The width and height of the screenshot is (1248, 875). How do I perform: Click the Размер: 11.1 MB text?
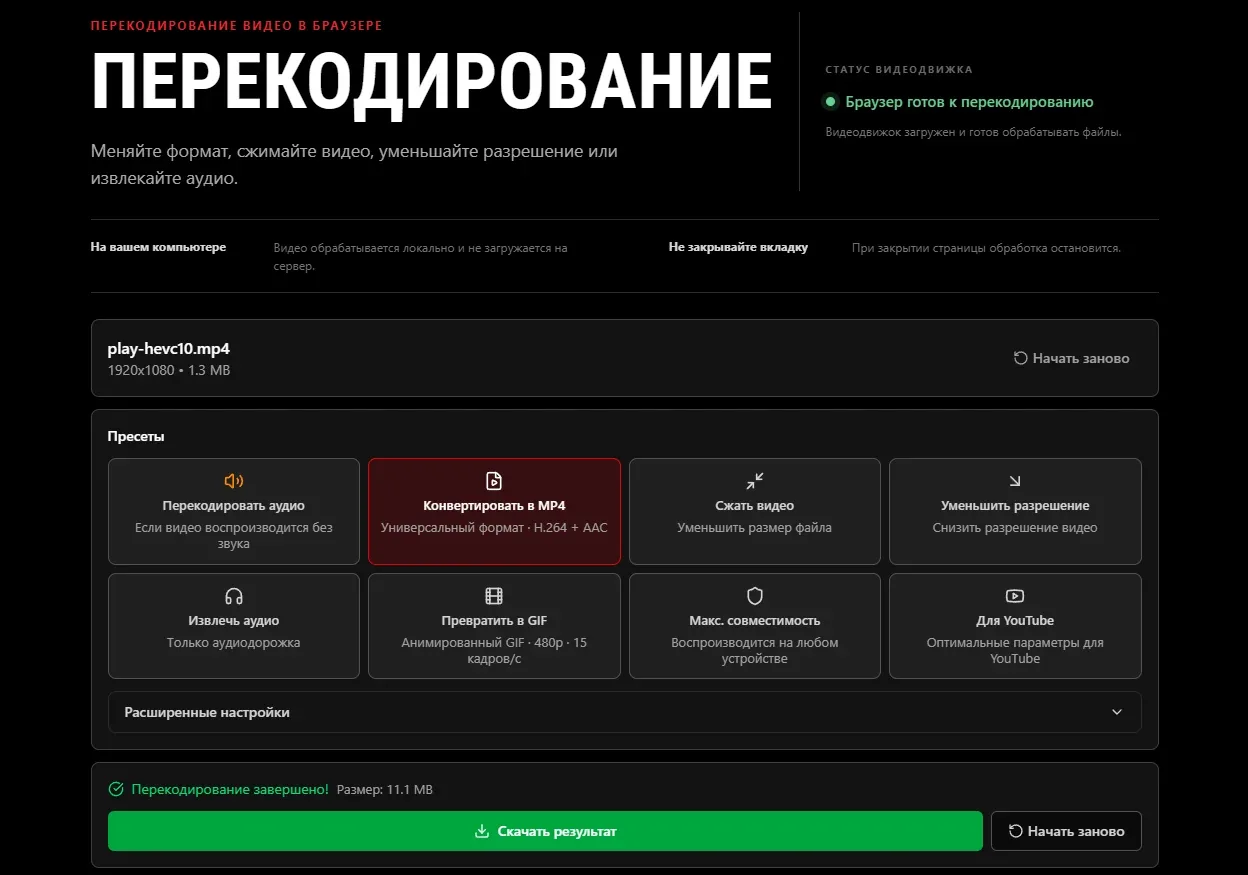coord(385,790)
